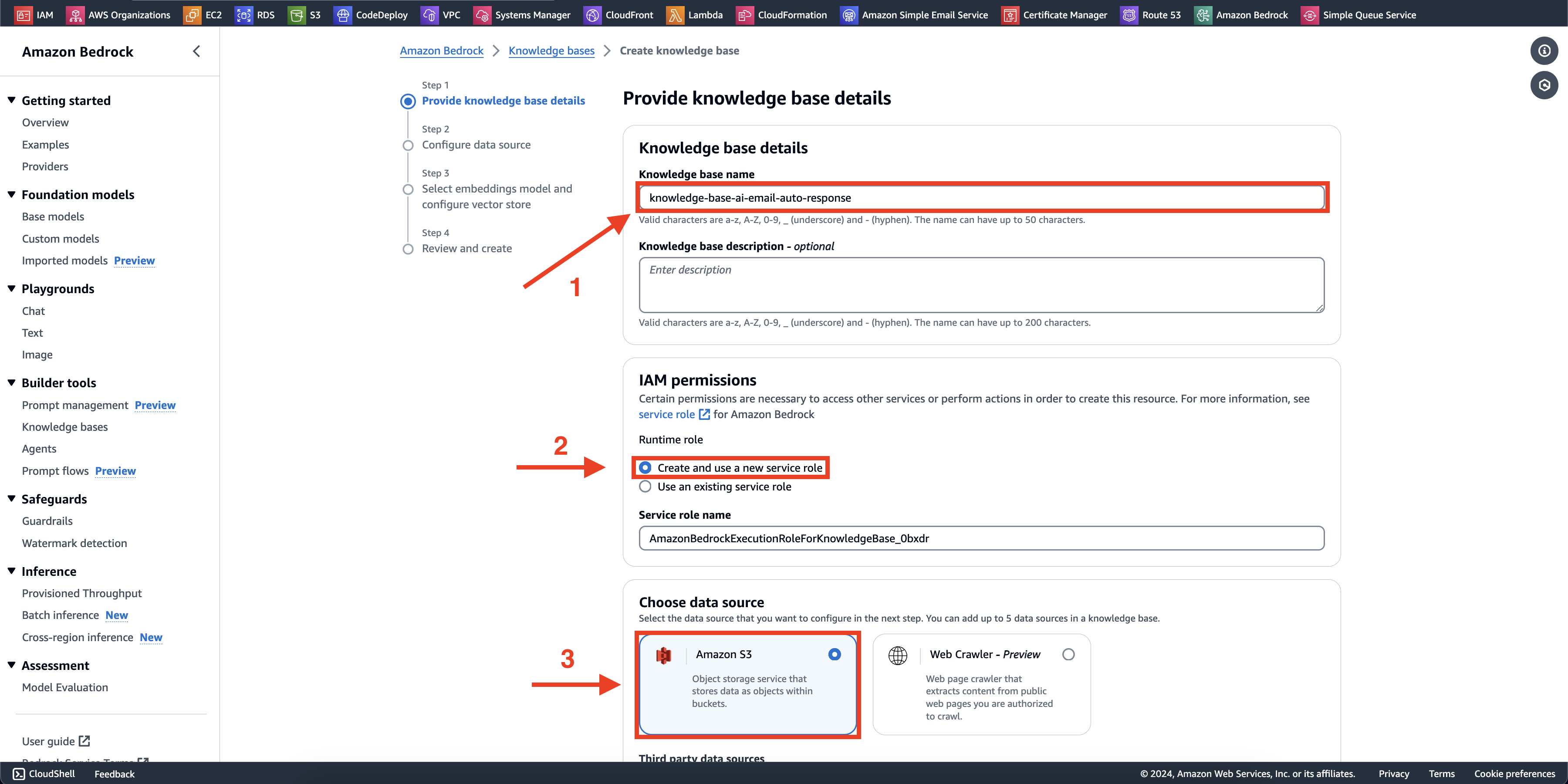Viewport: 1568px width, 784px height.
Task: Collapse the Assessment section
Action: [12, 665]
